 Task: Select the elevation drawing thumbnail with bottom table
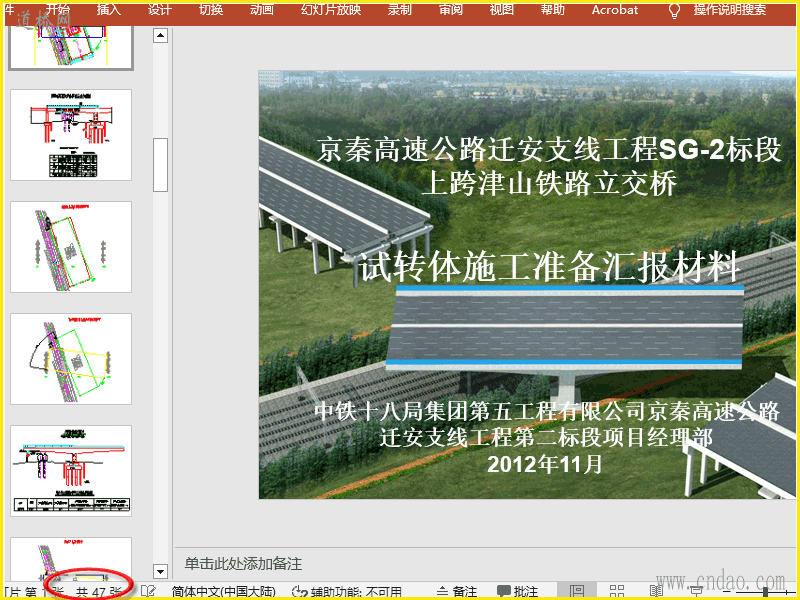71,471
